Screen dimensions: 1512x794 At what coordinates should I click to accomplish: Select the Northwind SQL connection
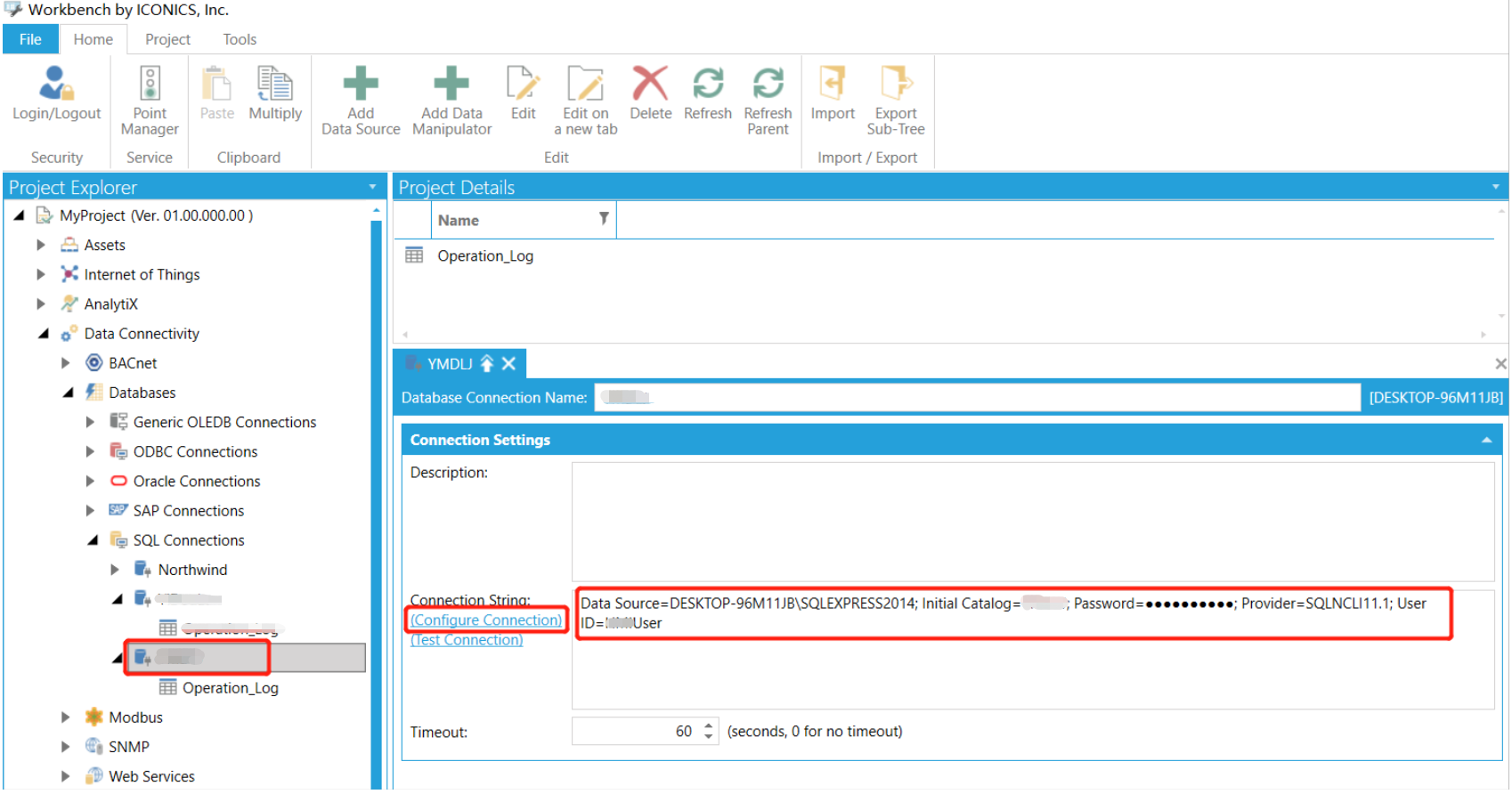point(192,570)
